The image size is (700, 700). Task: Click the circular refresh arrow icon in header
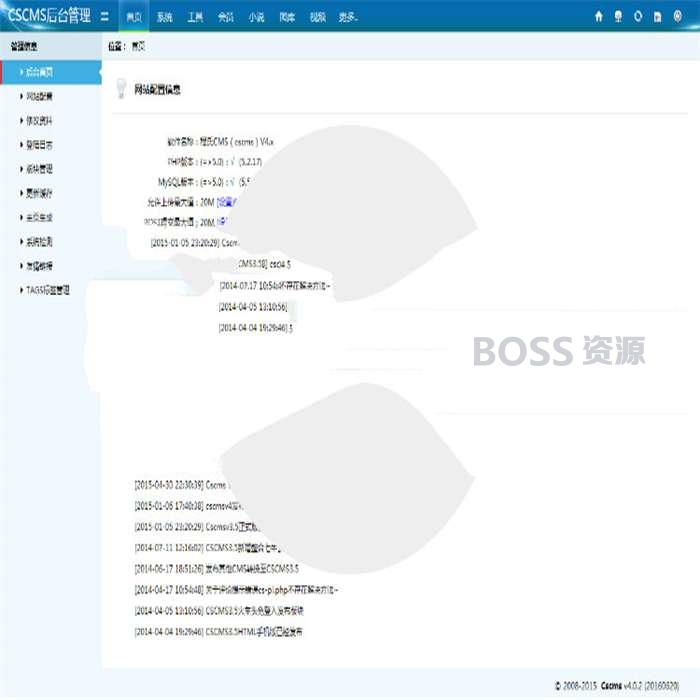(x=638, y=17)
